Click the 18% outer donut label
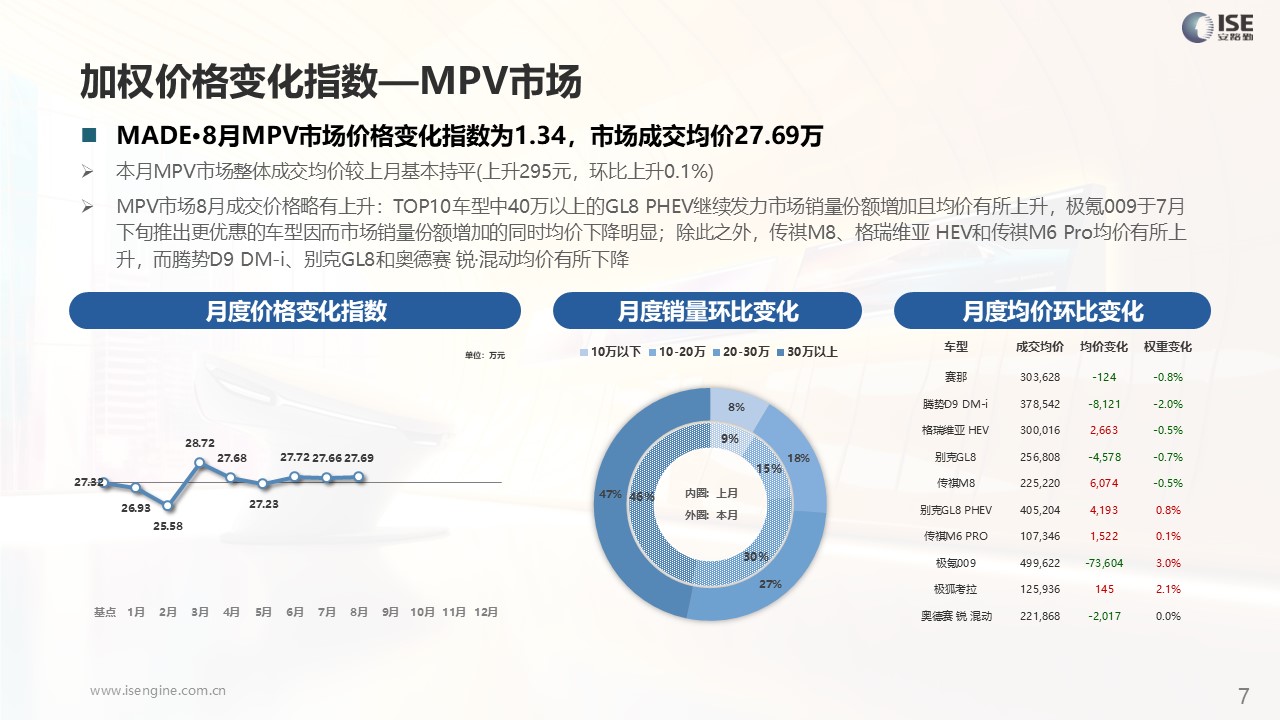 [x=799, y=458]
